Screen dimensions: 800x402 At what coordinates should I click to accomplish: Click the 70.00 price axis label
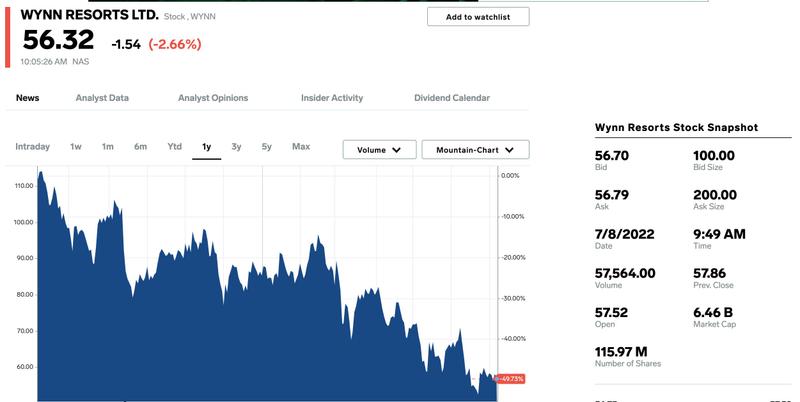[x=25, y=331]
